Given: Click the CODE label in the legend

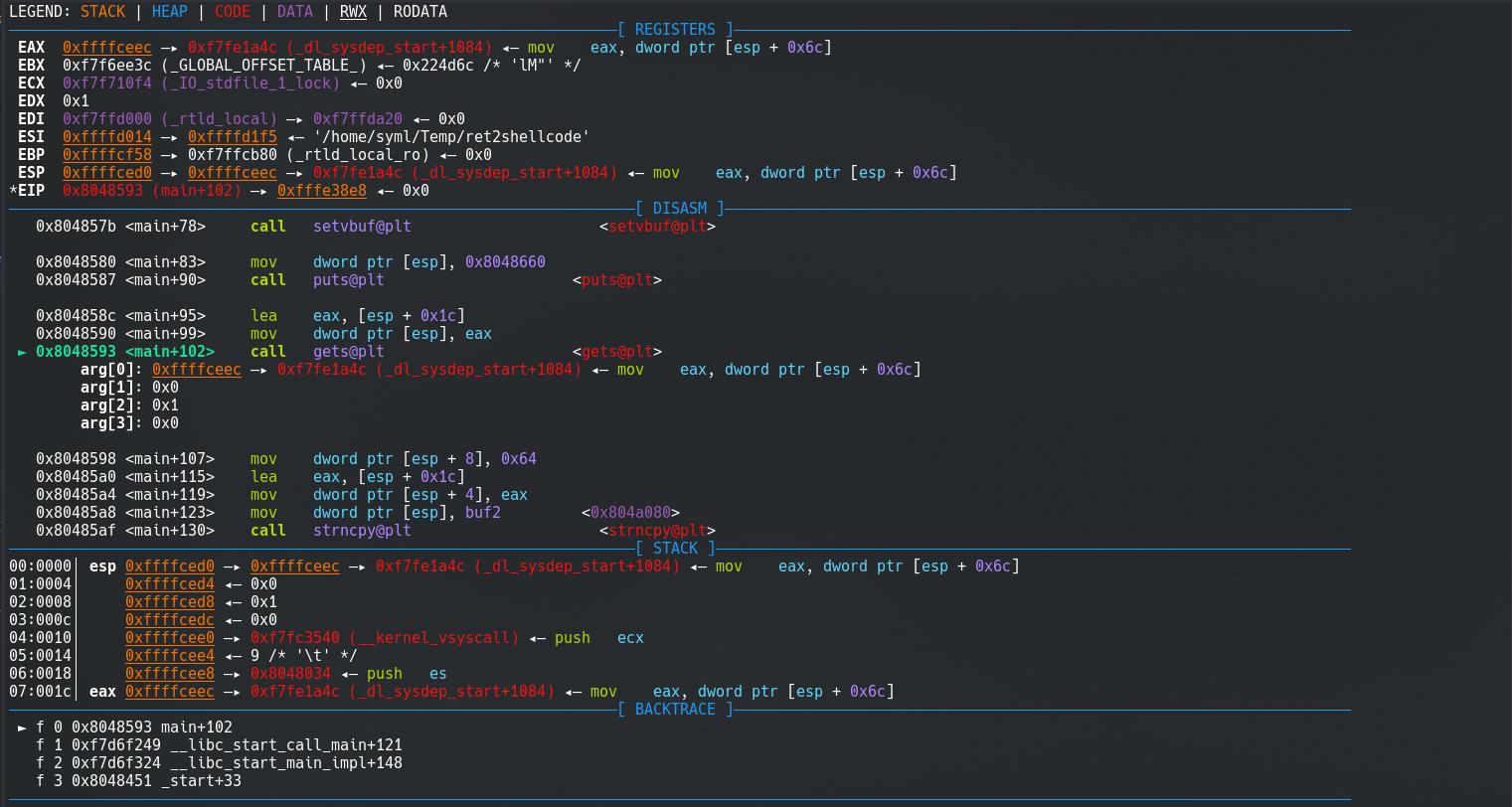Looking at the screenshot, I should (x=232, y=12).
